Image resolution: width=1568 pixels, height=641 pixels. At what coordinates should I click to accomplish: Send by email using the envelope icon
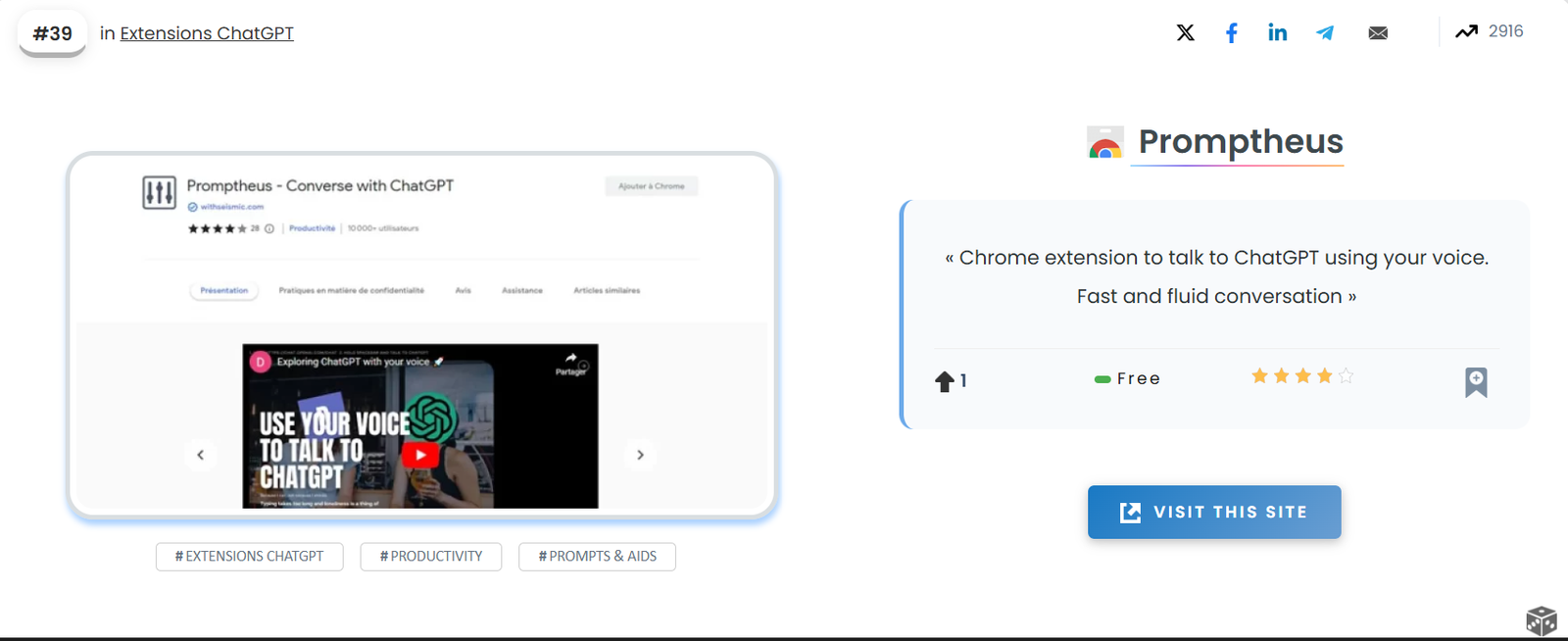(1378, 33)
